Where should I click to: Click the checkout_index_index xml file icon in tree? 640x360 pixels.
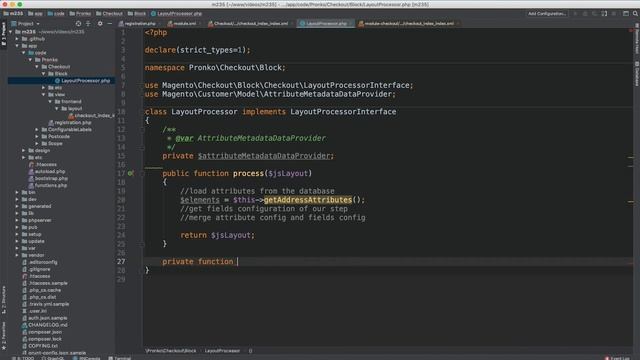coord(71,116)
